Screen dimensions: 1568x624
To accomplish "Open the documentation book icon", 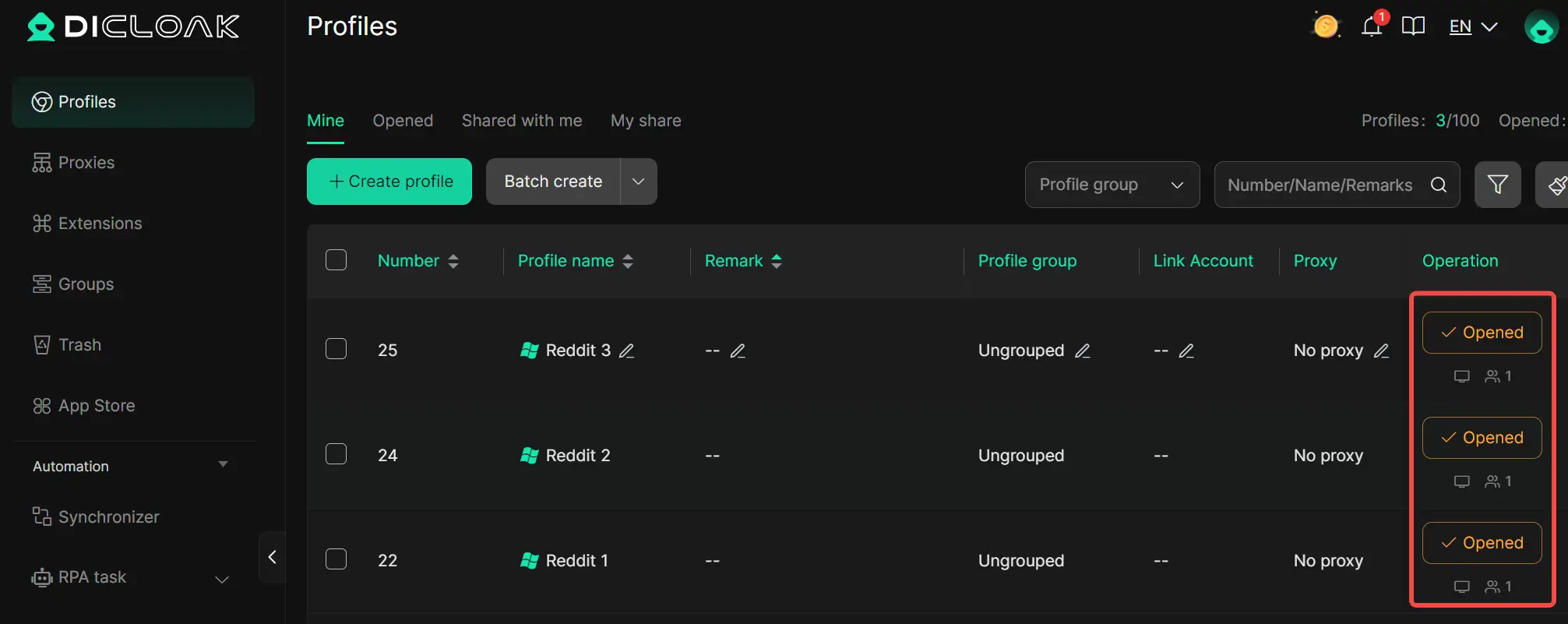I will [1413, 27].
